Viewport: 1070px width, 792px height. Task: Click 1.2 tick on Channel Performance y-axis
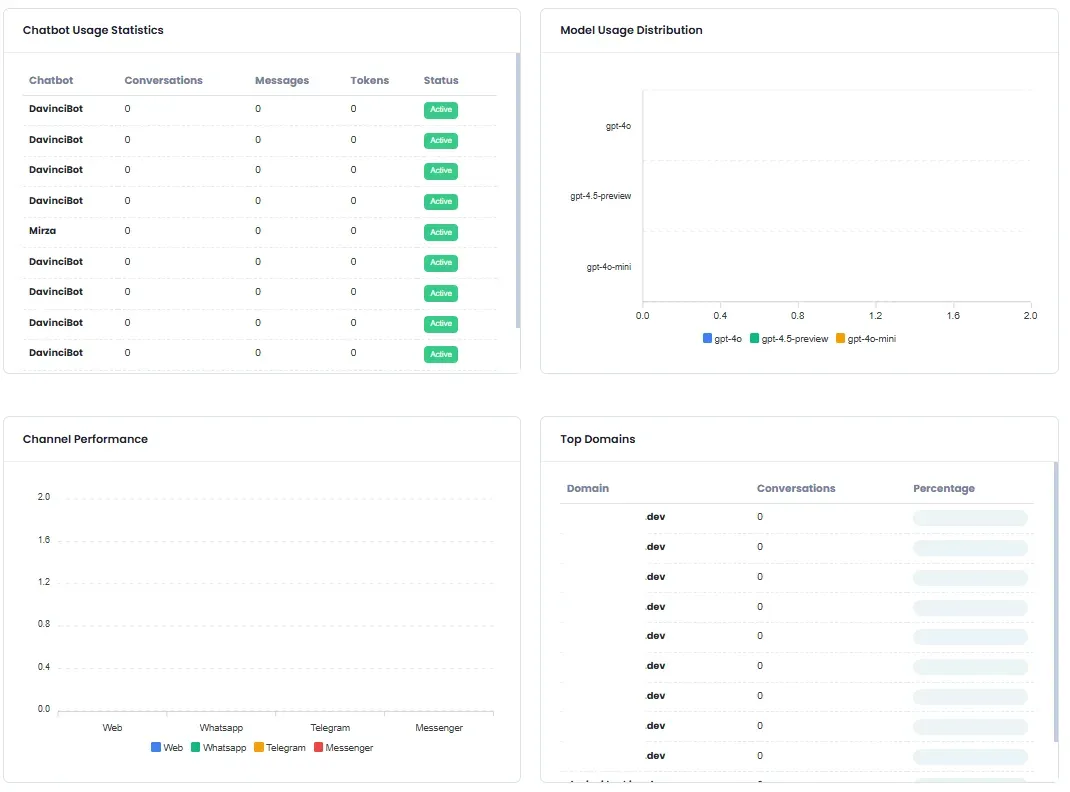pyautogui.click(x=44, y=582)
